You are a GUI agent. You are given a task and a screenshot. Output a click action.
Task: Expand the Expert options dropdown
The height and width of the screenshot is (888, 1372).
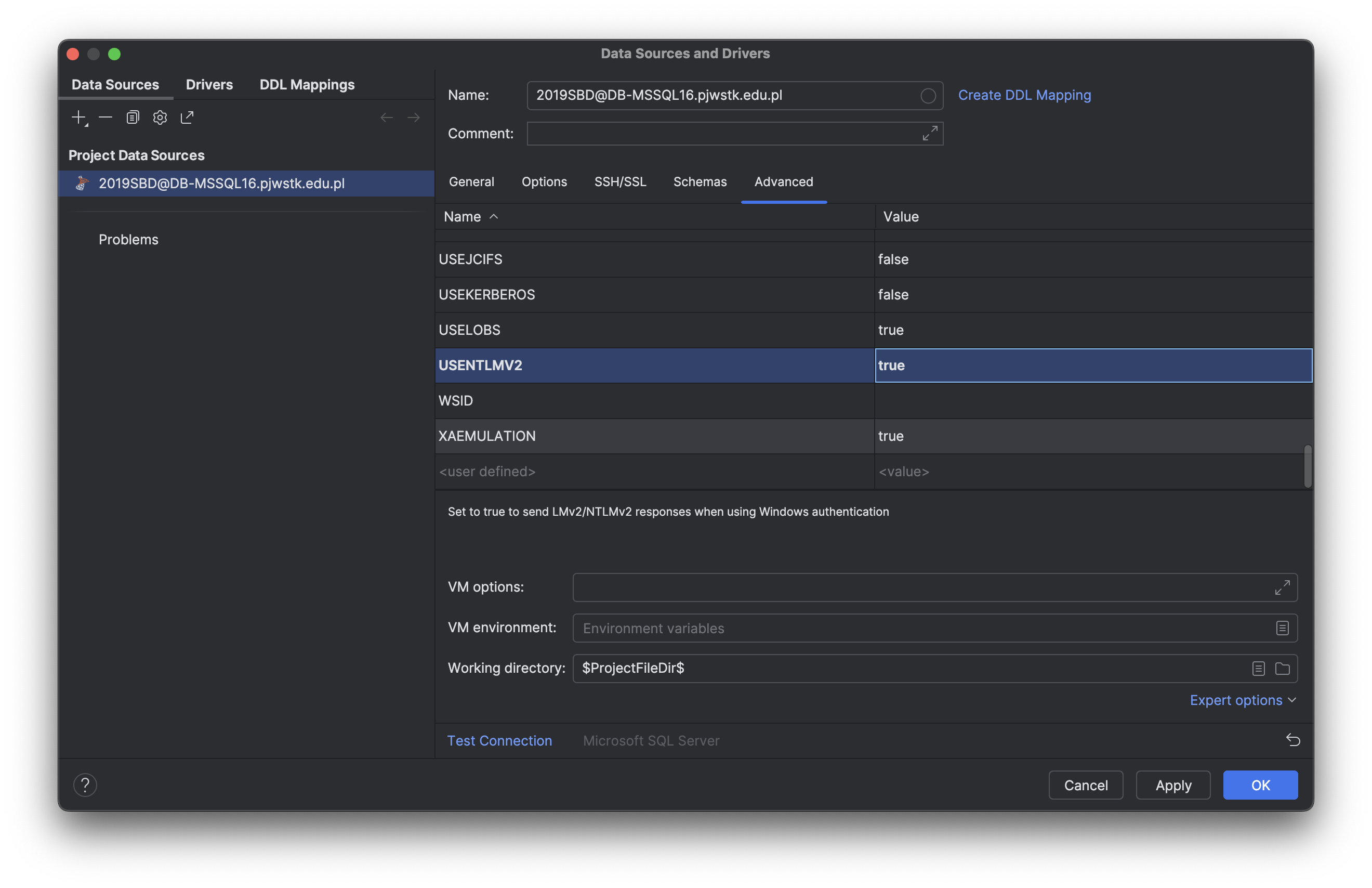point(1243,700)
